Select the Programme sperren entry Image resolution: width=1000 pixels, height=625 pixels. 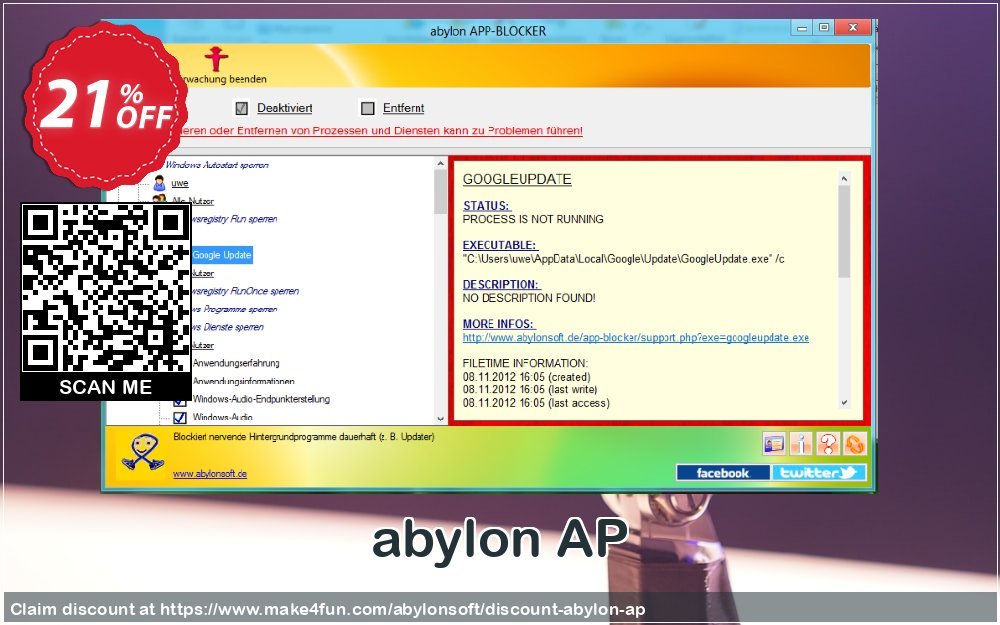(234, 309)
